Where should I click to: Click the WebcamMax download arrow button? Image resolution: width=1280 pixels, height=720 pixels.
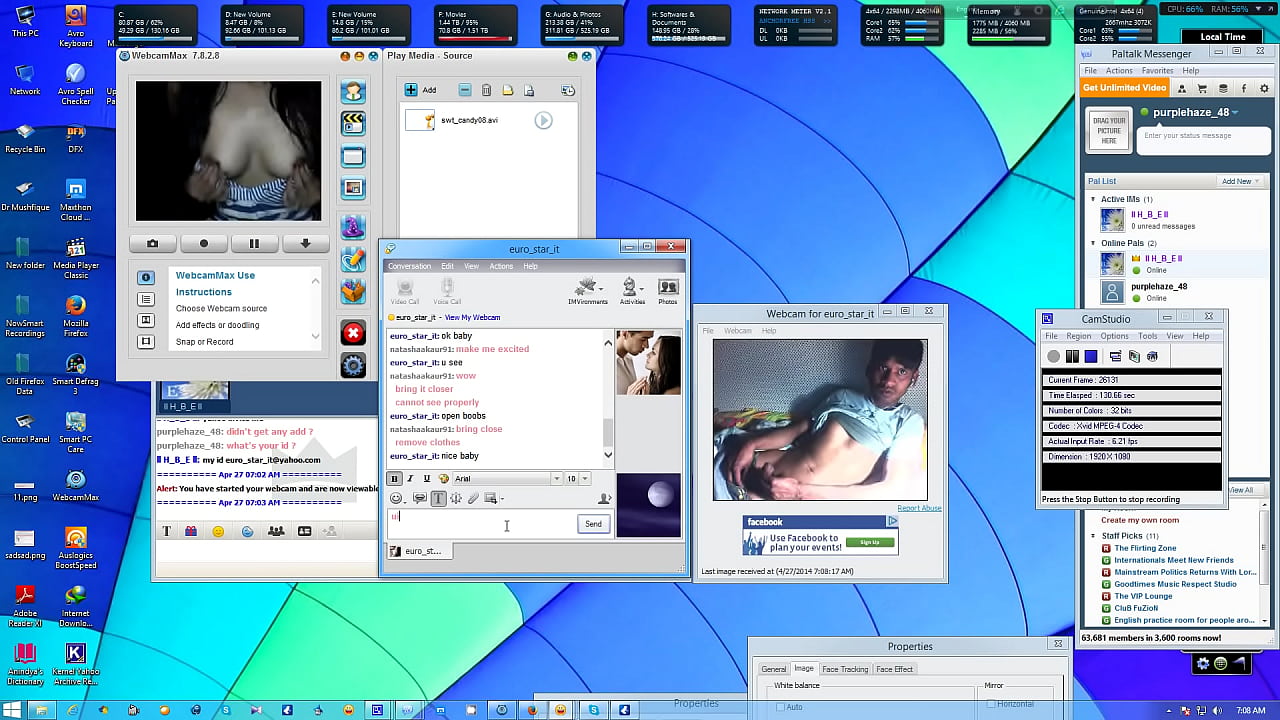click(305, 243)
